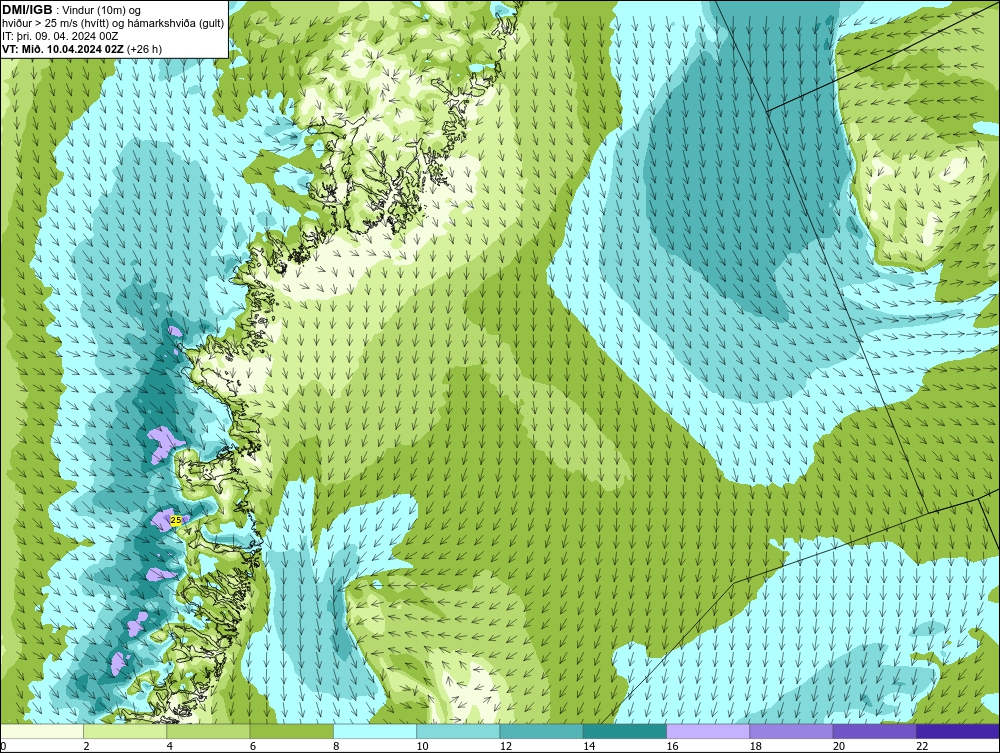Click the hviður > 25 m/s legend line
The height and width of the screenshot is (753, 1000).
[x=113, y=24]
